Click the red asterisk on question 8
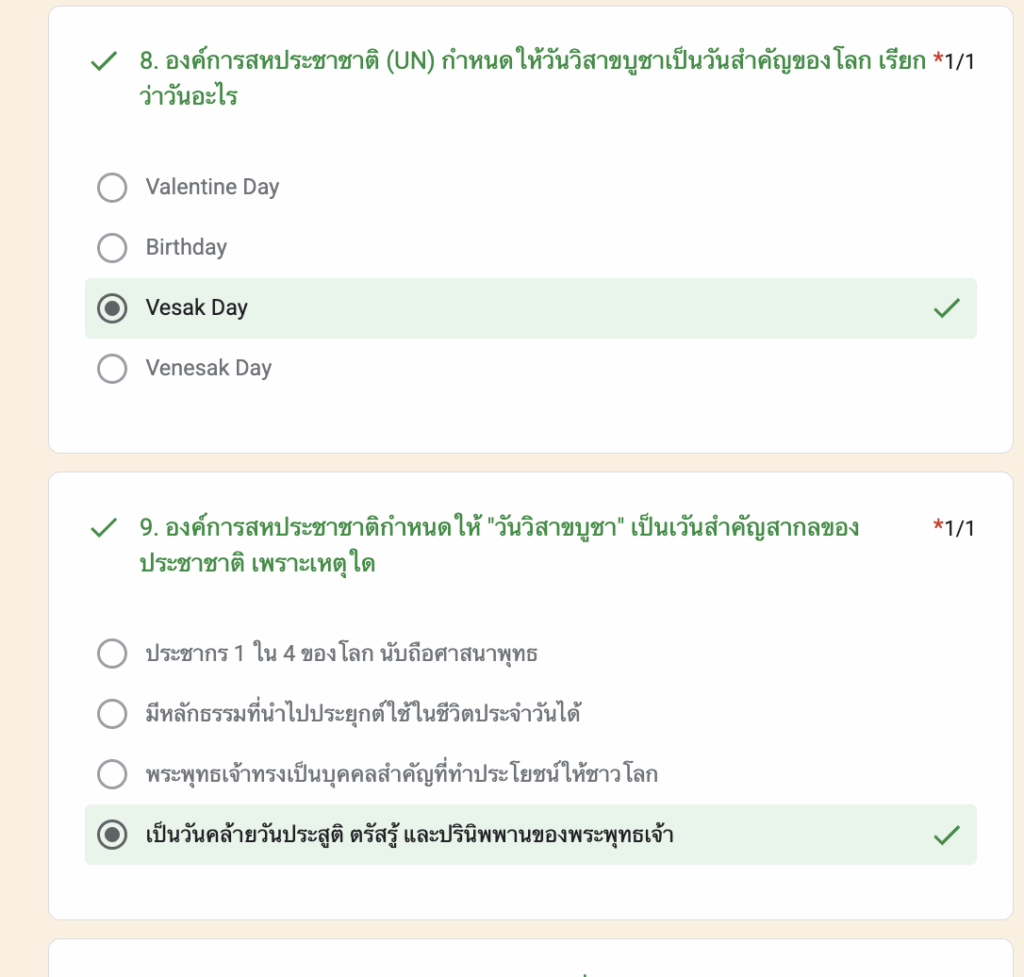This screenshot has height=977, width=1024. click(937, 62)
